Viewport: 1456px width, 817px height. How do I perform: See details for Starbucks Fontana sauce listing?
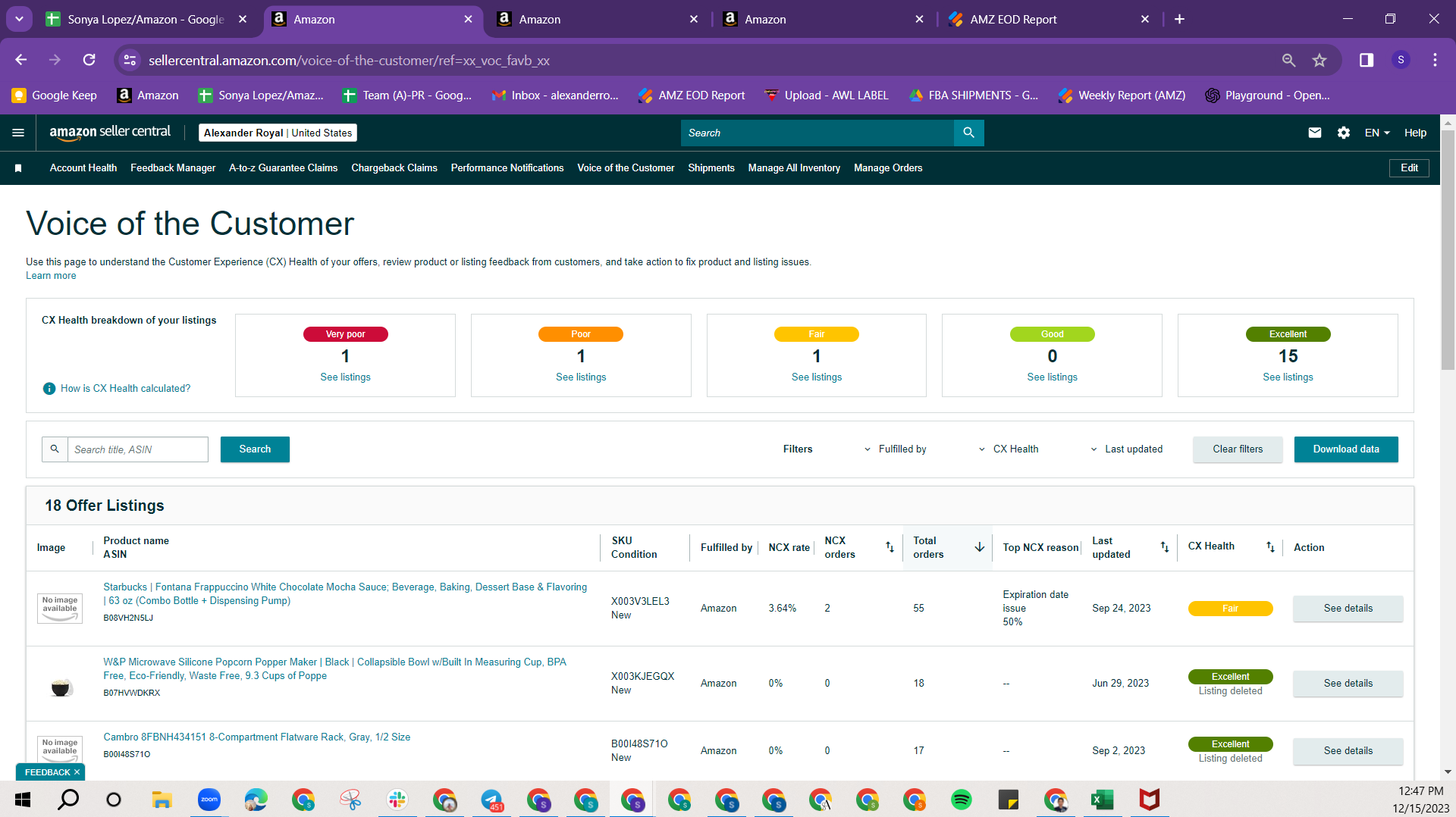coord(1348,609)
